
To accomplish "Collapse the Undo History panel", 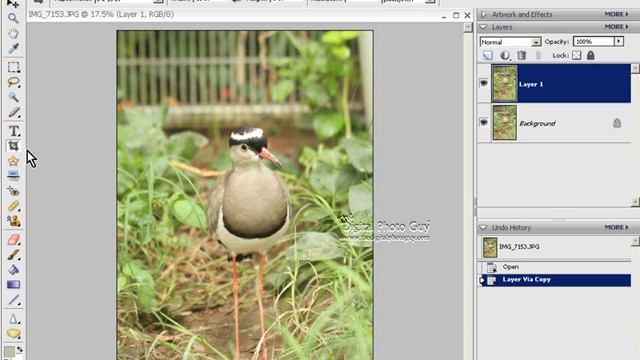I will click(484, 227).
